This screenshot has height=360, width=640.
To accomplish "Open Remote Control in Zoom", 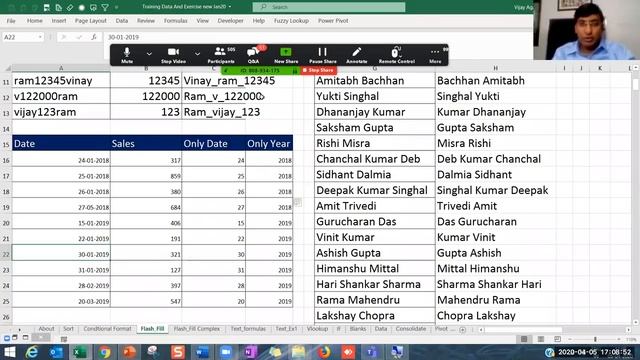I will pyautogui.click(x=396, y=55).
